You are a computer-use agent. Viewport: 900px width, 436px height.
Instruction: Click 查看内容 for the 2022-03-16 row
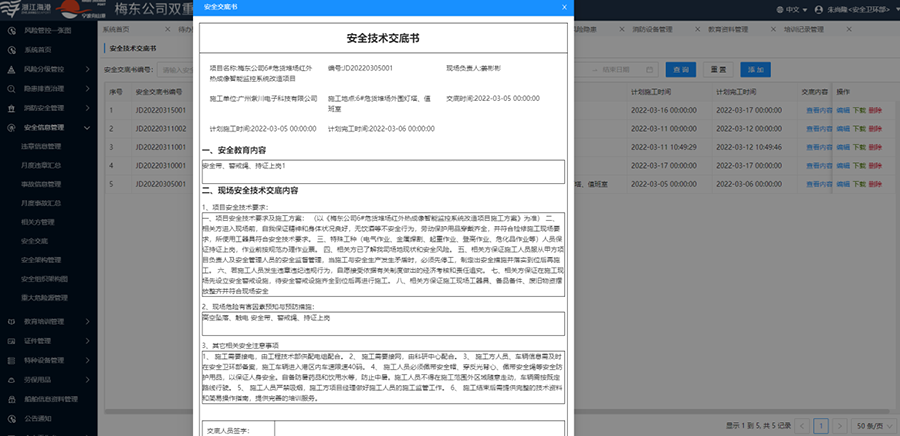click(x=817, y=110)
